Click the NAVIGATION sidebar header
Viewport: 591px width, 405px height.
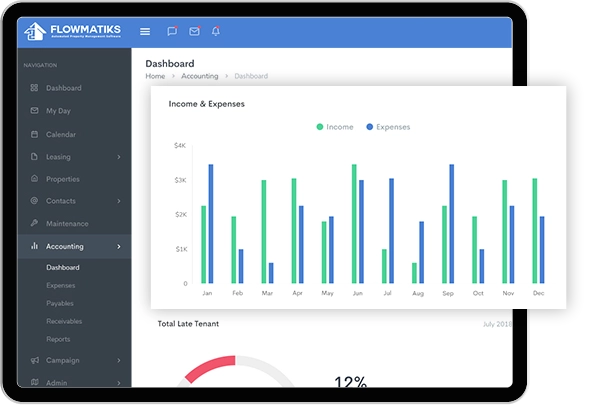pyautogui.click(x=40, y=65)
